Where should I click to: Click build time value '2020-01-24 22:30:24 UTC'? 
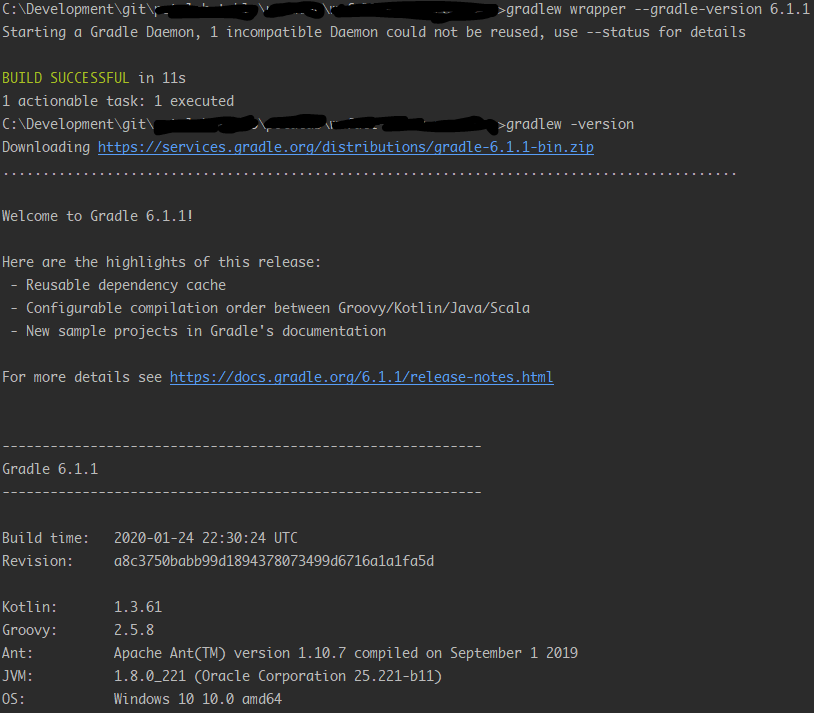[206, 538]
